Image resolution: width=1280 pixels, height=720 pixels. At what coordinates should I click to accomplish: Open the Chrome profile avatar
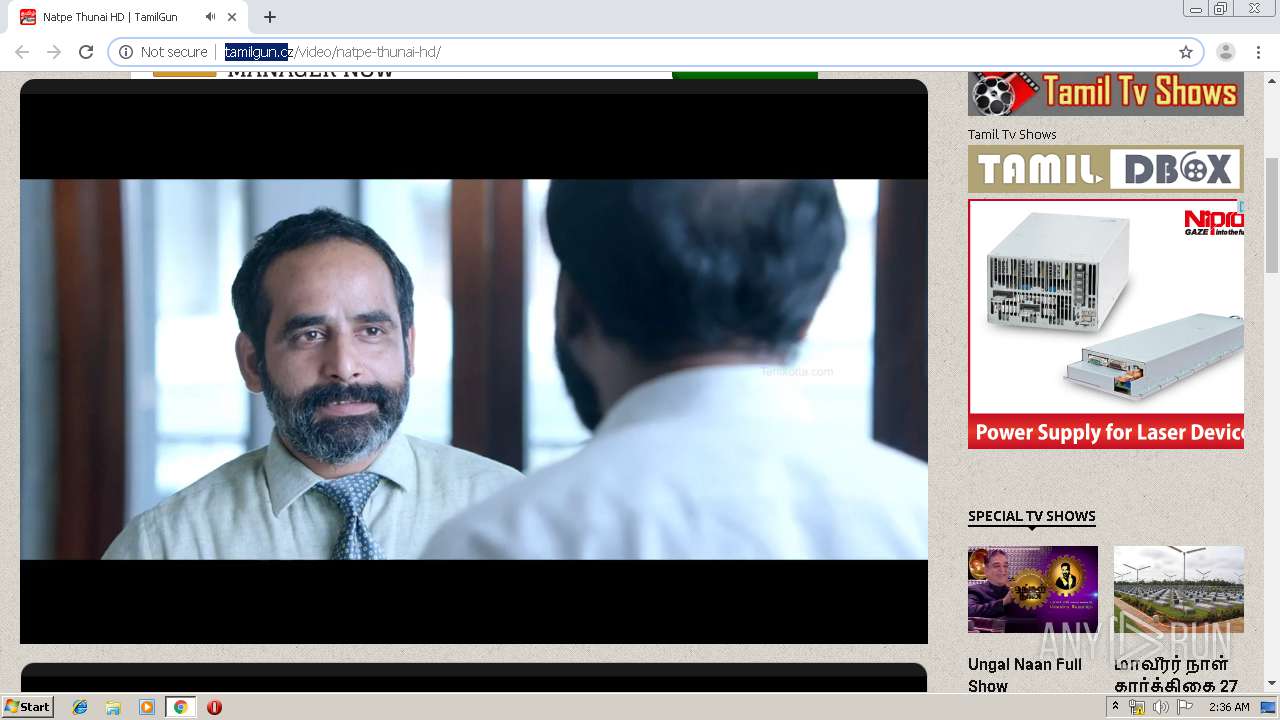pos(1226,52)
